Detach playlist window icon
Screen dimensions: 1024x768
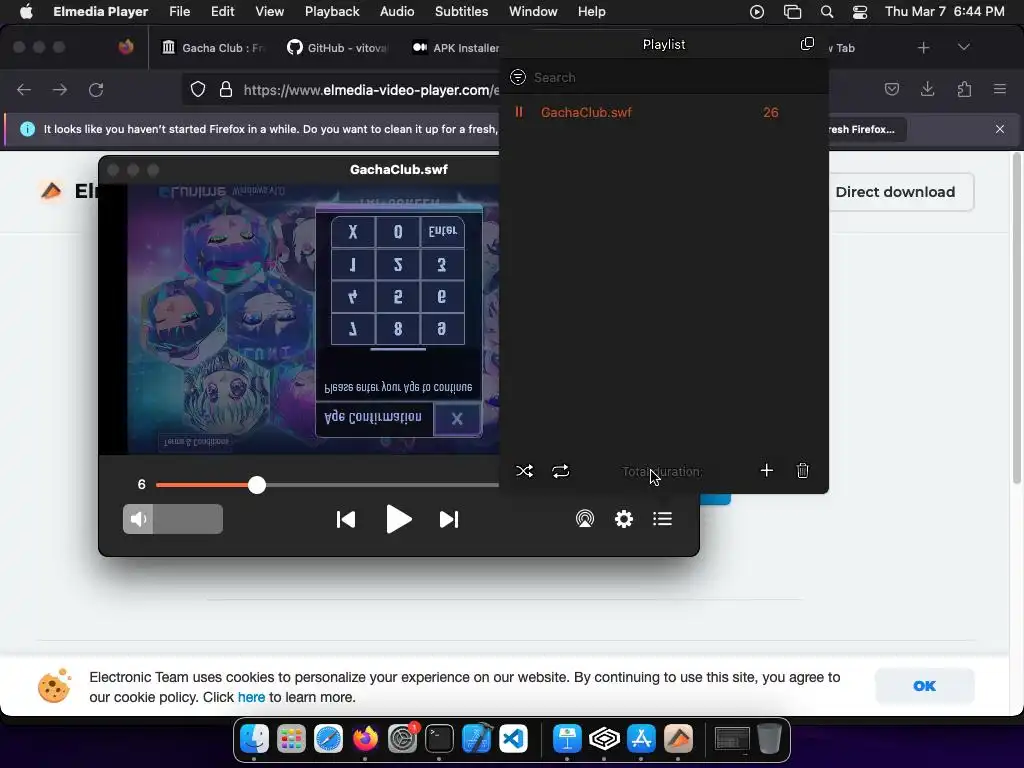pos(807,44)
